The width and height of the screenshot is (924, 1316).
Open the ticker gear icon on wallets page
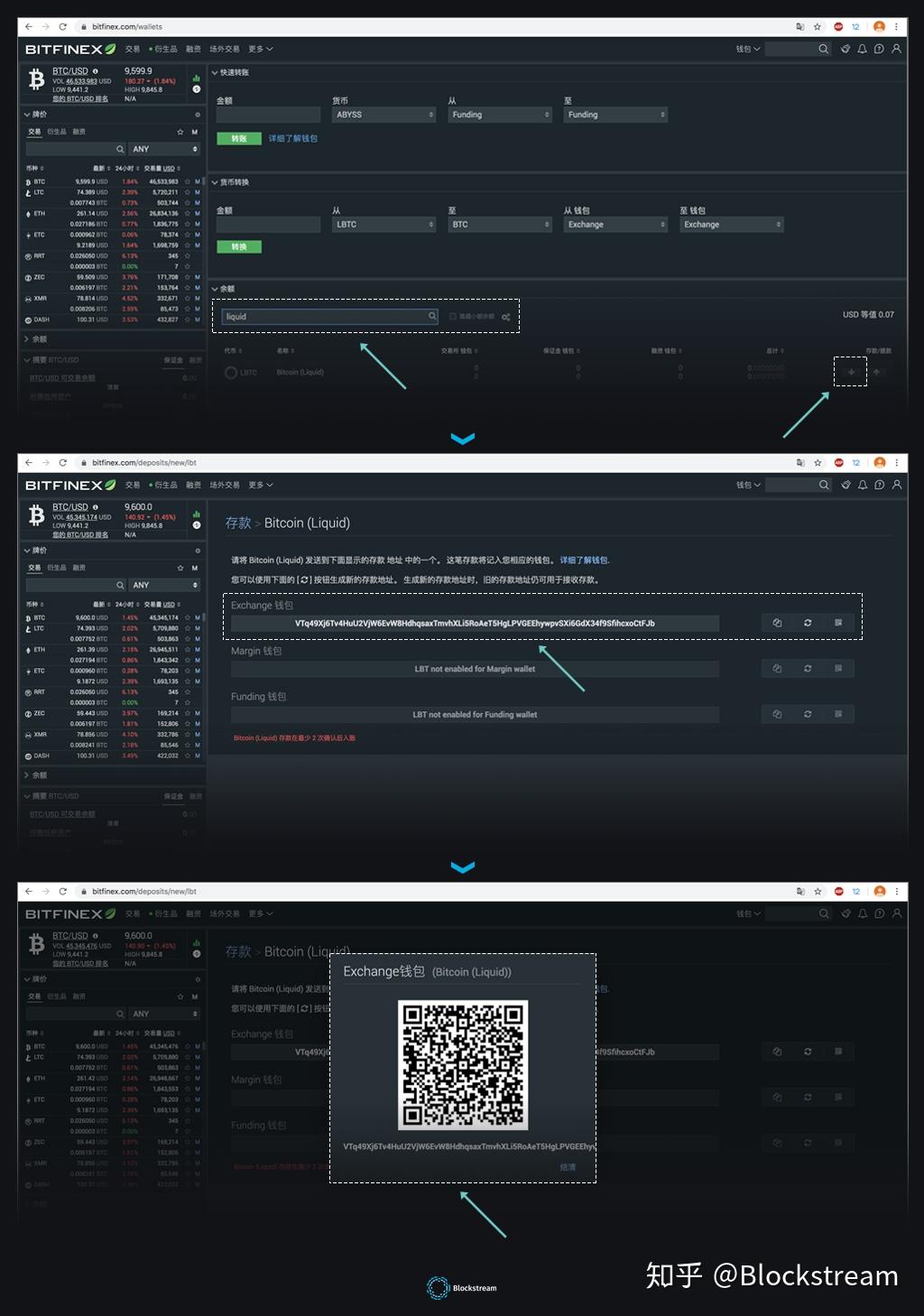tap(198, 115)
